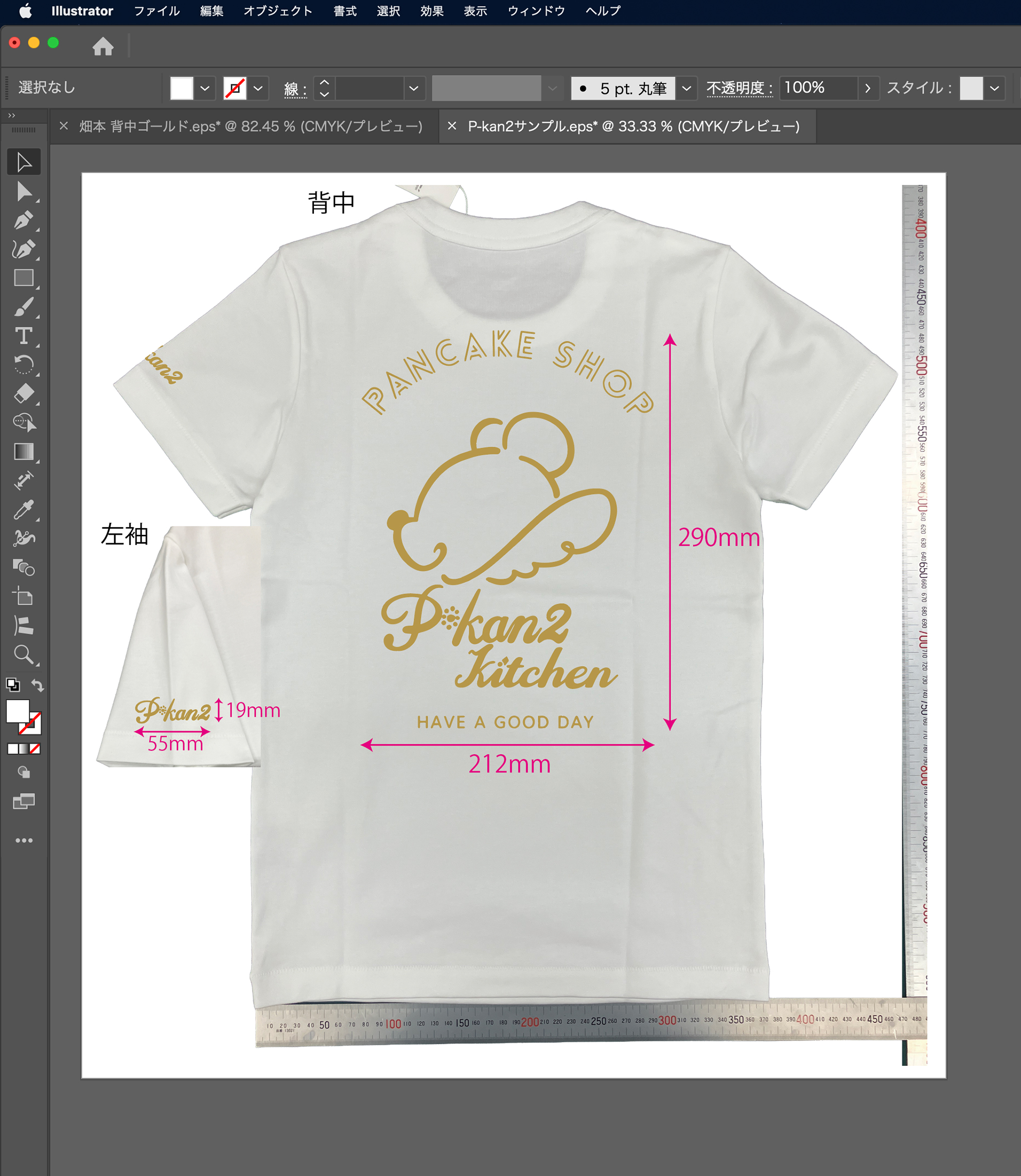Viewport: 1021px width, 1176px height.
Task: Select the Curvature tool
Action: click(x=24, y=249)
